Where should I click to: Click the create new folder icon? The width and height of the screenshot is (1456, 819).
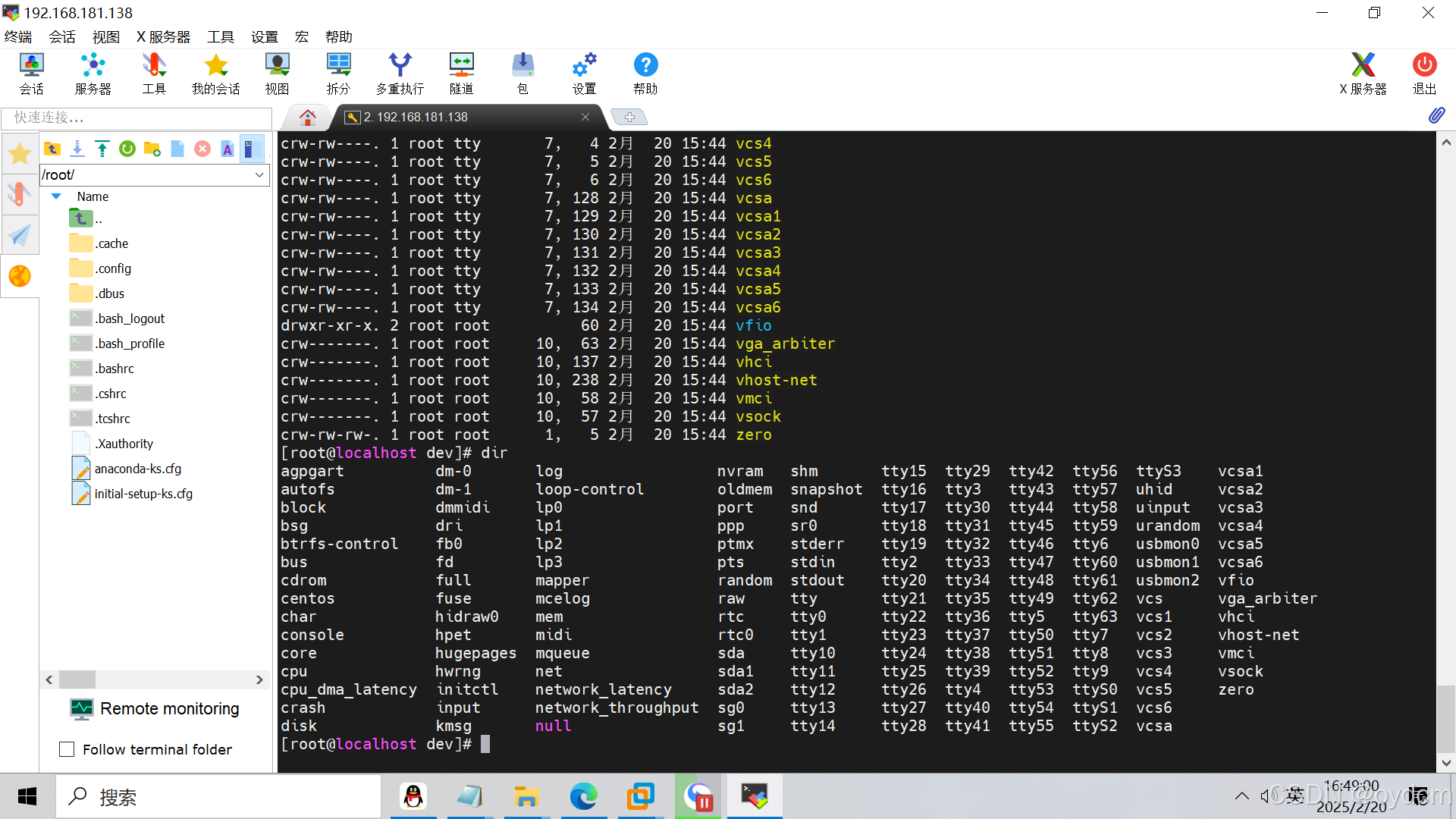(x=152, y=149)
